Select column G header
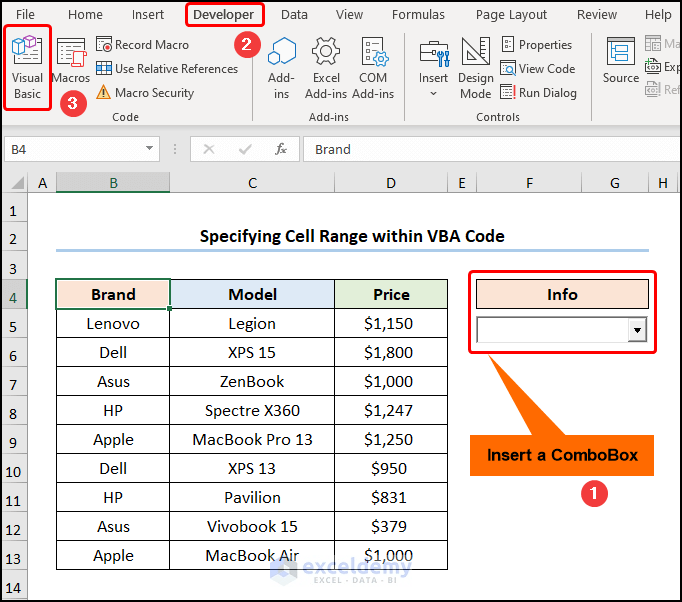Image resolution: width=682 pixels, height=602 pixels. pos(615,183)
